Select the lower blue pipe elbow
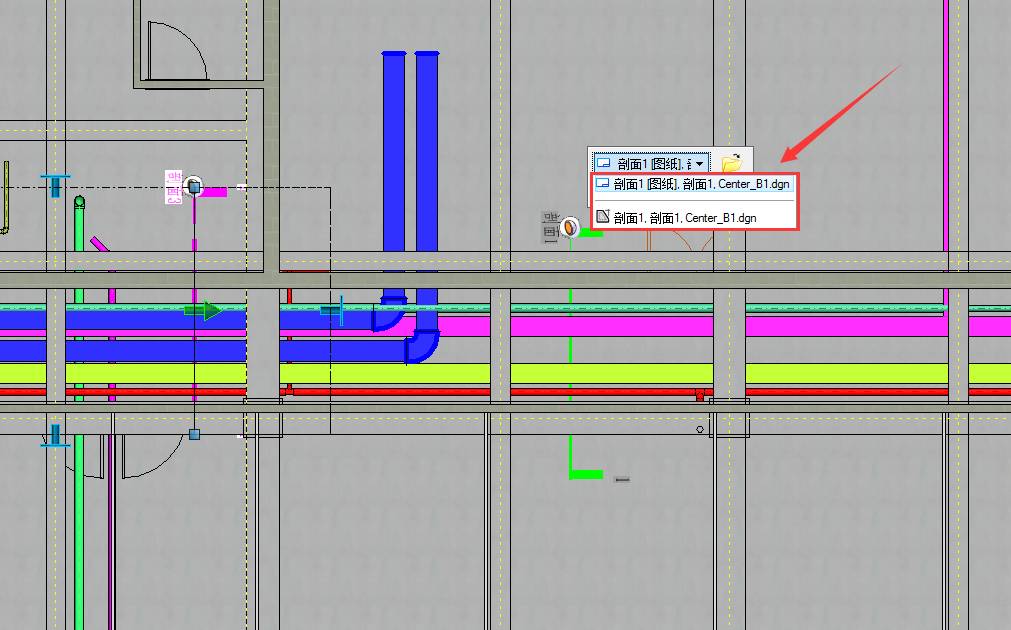Viewport: 1011px width, 630px height. coord(422,345)
